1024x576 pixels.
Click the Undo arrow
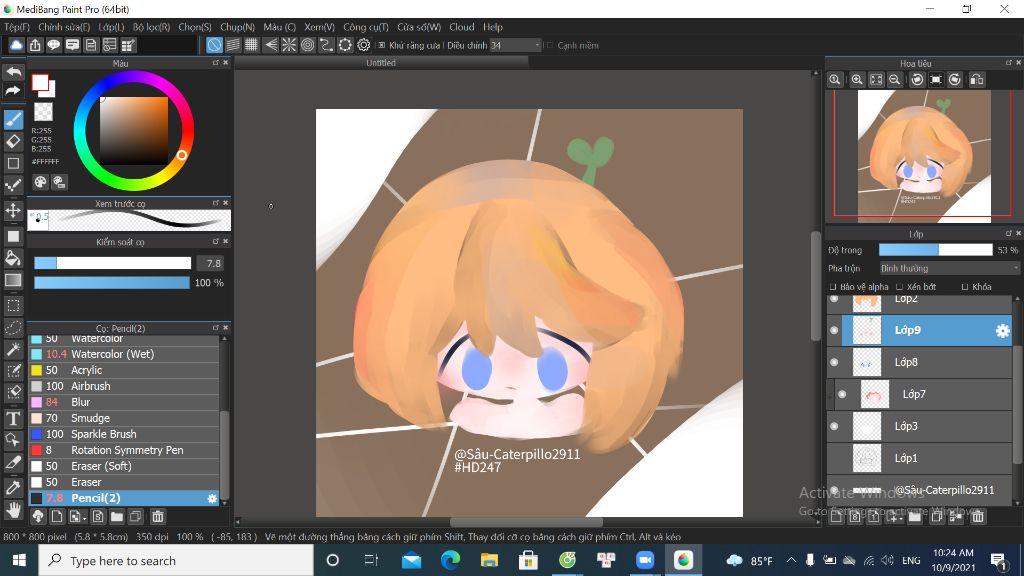[x=13, y=72]
